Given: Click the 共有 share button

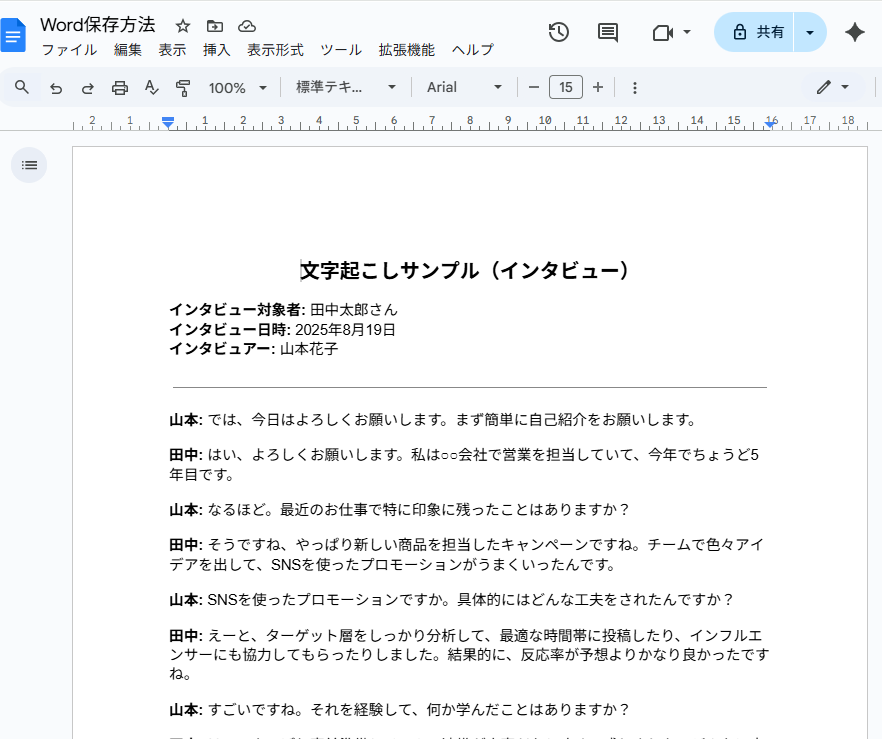Looking at the screenshot, I should pyautogui.click(x=754, y=32).
